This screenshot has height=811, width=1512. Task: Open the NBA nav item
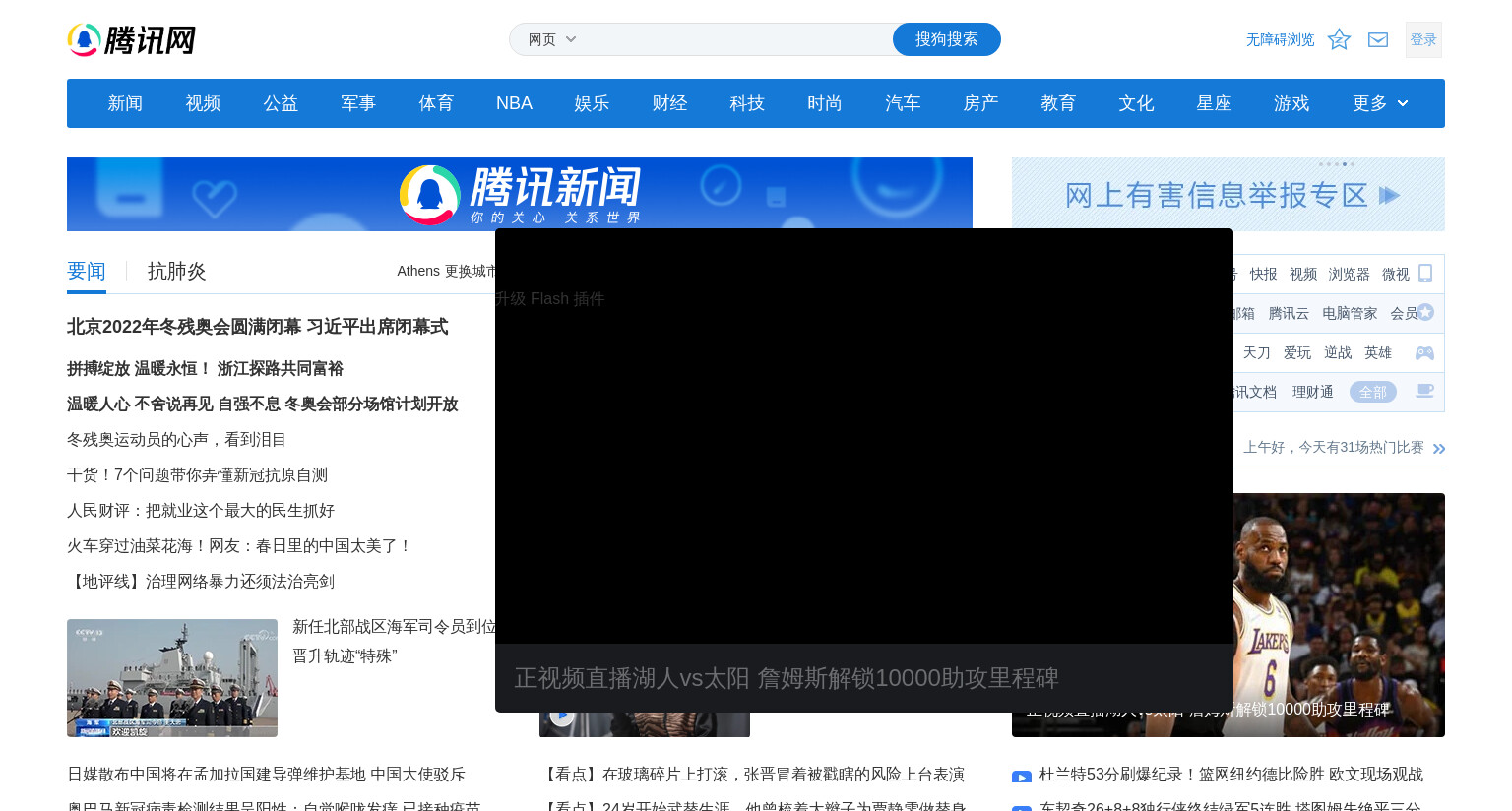514,103
